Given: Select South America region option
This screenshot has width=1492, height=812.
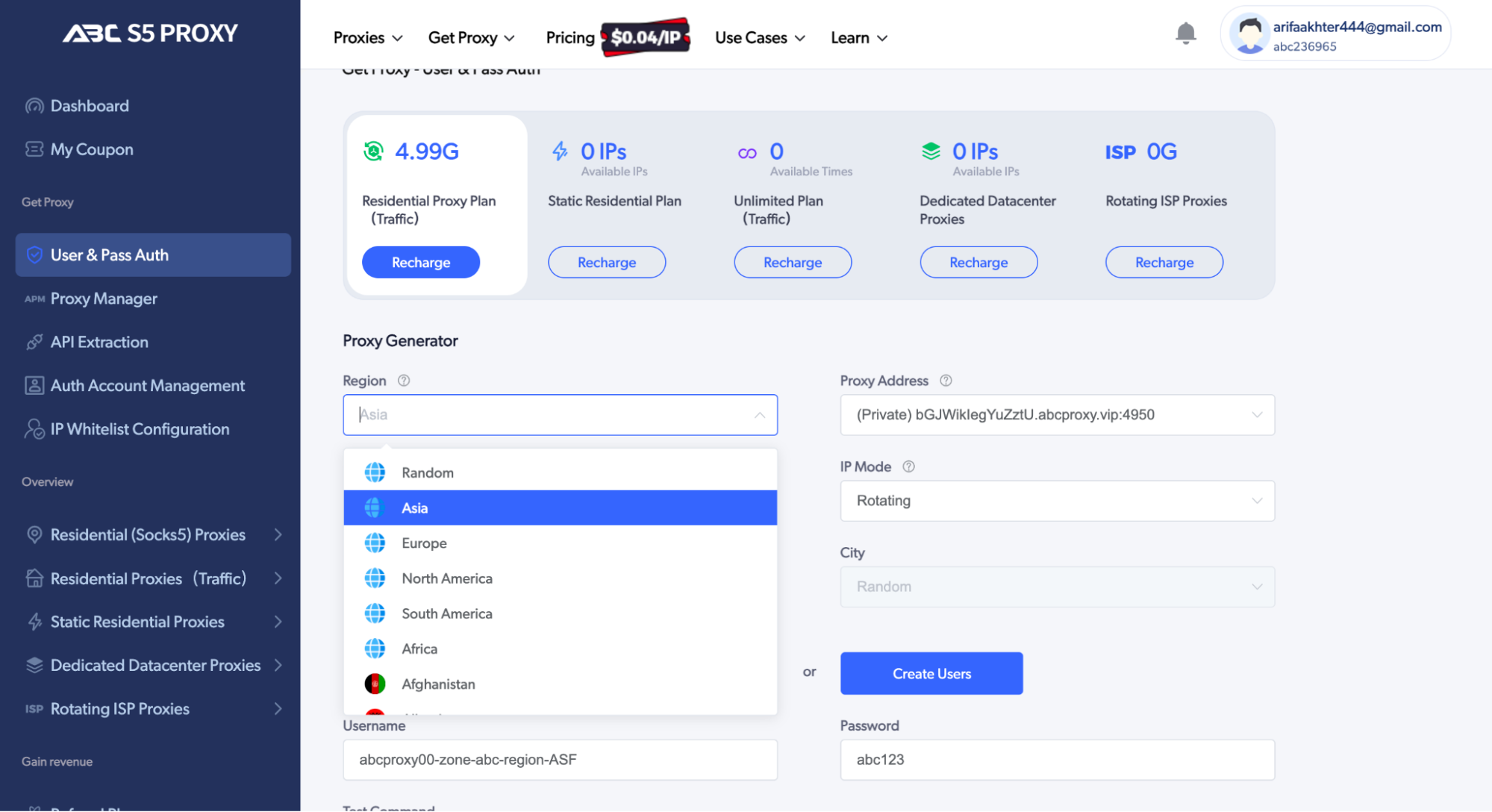Looking at the screenshot, I should (560, 613).
